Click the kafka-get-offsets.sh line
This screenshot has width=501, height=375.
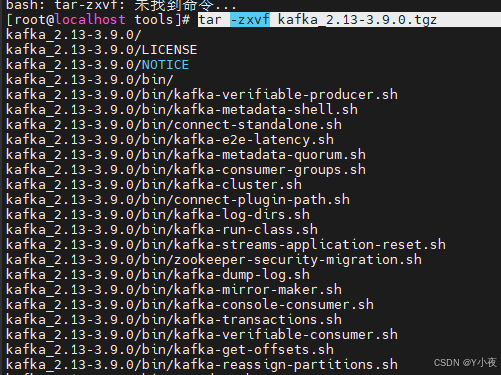[170, 350]
